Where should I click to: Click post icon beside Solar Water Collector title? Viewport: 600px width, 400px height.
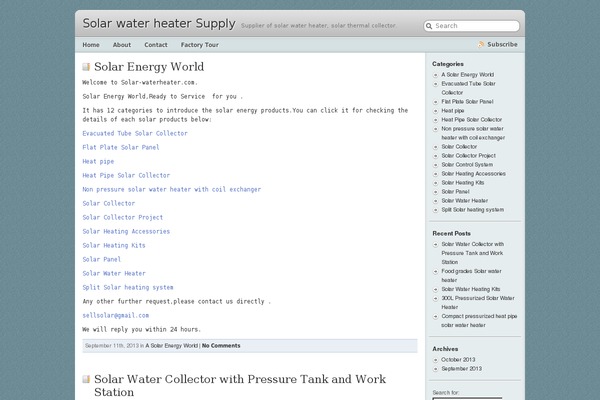click(86, 379)
